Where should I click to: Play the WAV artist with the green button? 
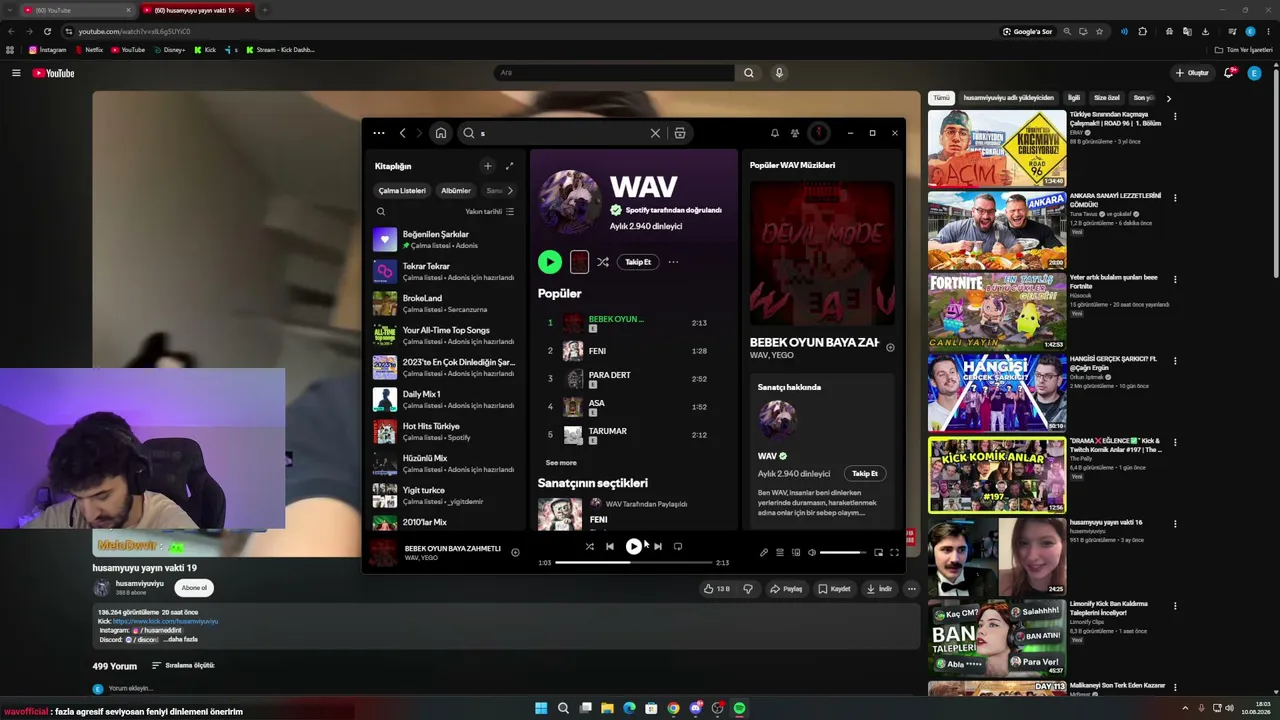coord(549,262)
